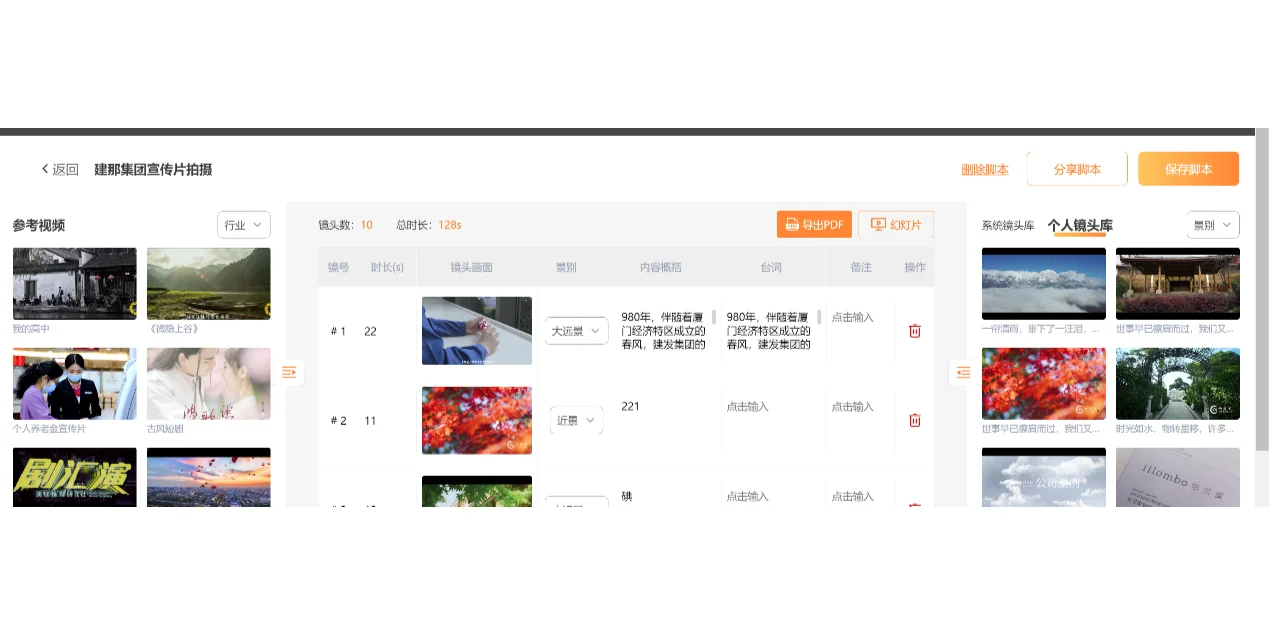Click the back chevron next to 返回
1269x634 pixels.
pos(45,169)
